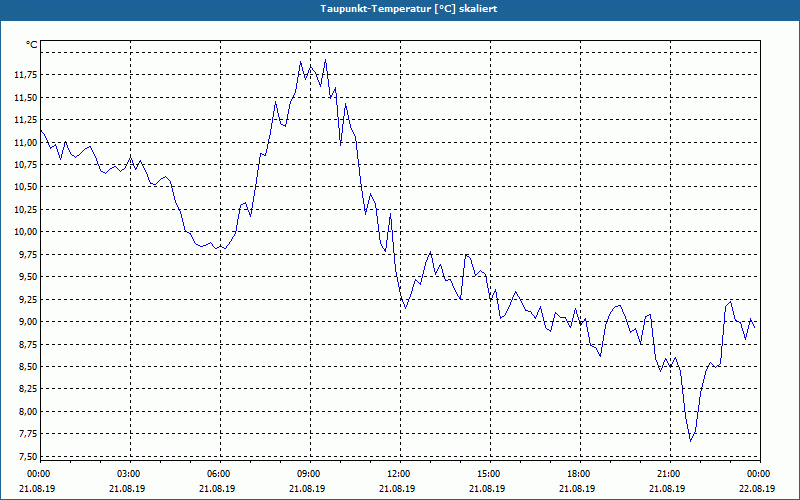Click the 10,50 y-axis label
Viewport: 800px width, 500px height.
[26, 187]
